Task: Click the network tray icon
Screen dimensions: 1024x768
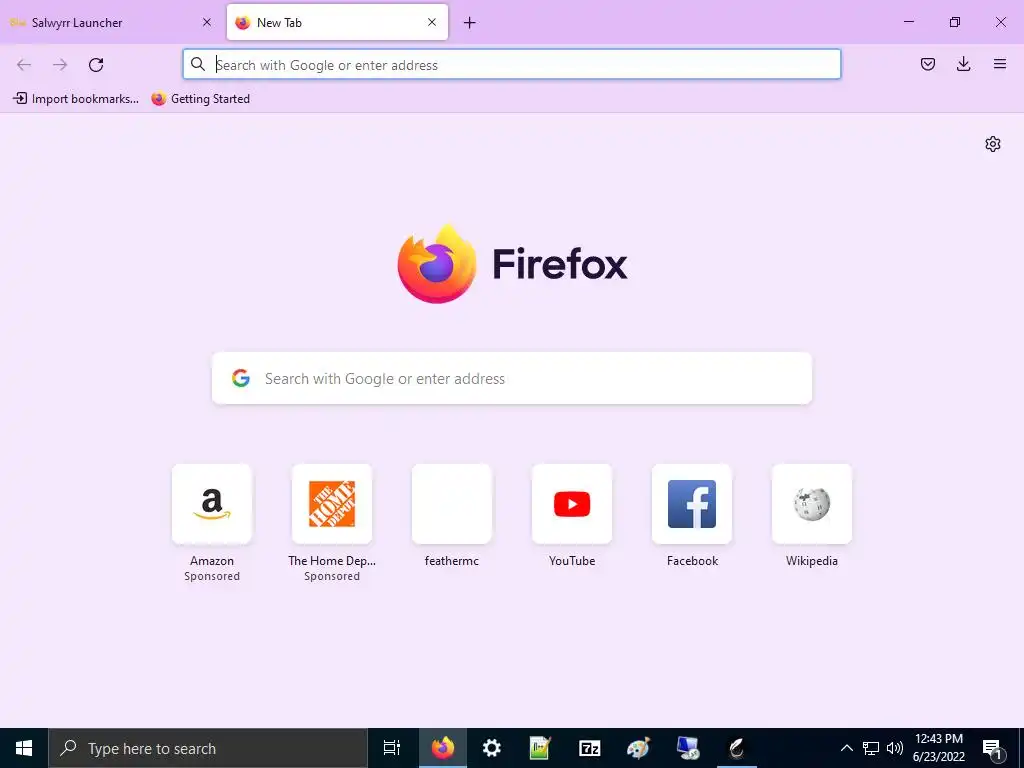Action: tap(871, 748)
